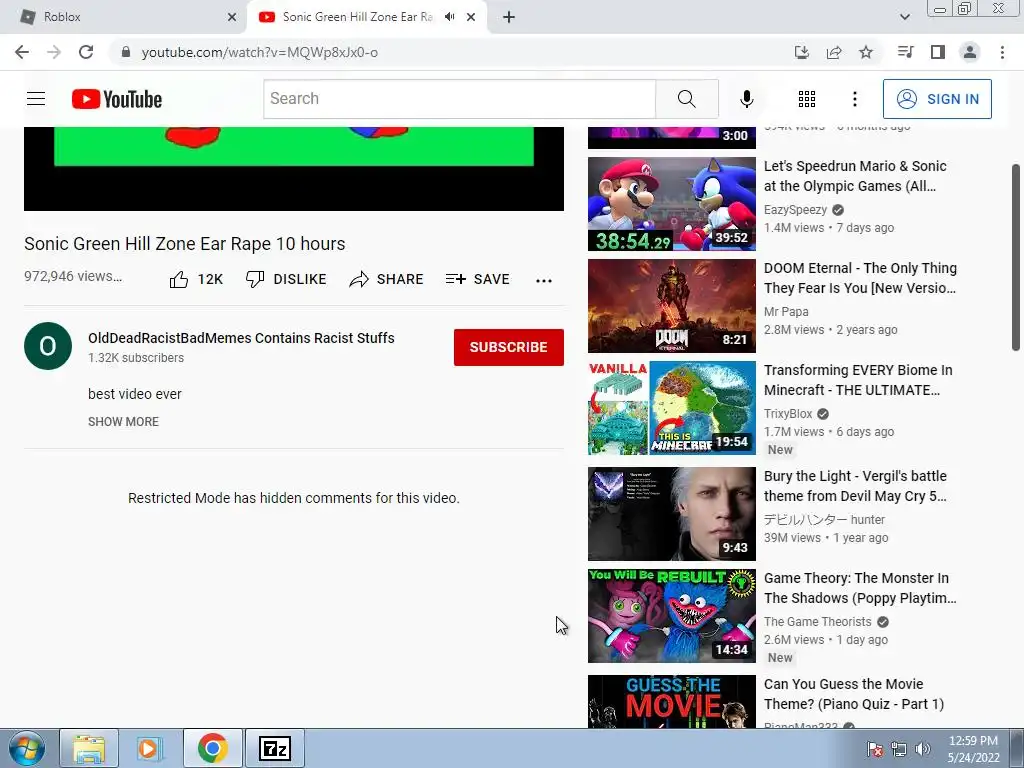Open more actions ellipsis below video title
The width and height of the screenshot is (1024, 768).
(543, 280)
